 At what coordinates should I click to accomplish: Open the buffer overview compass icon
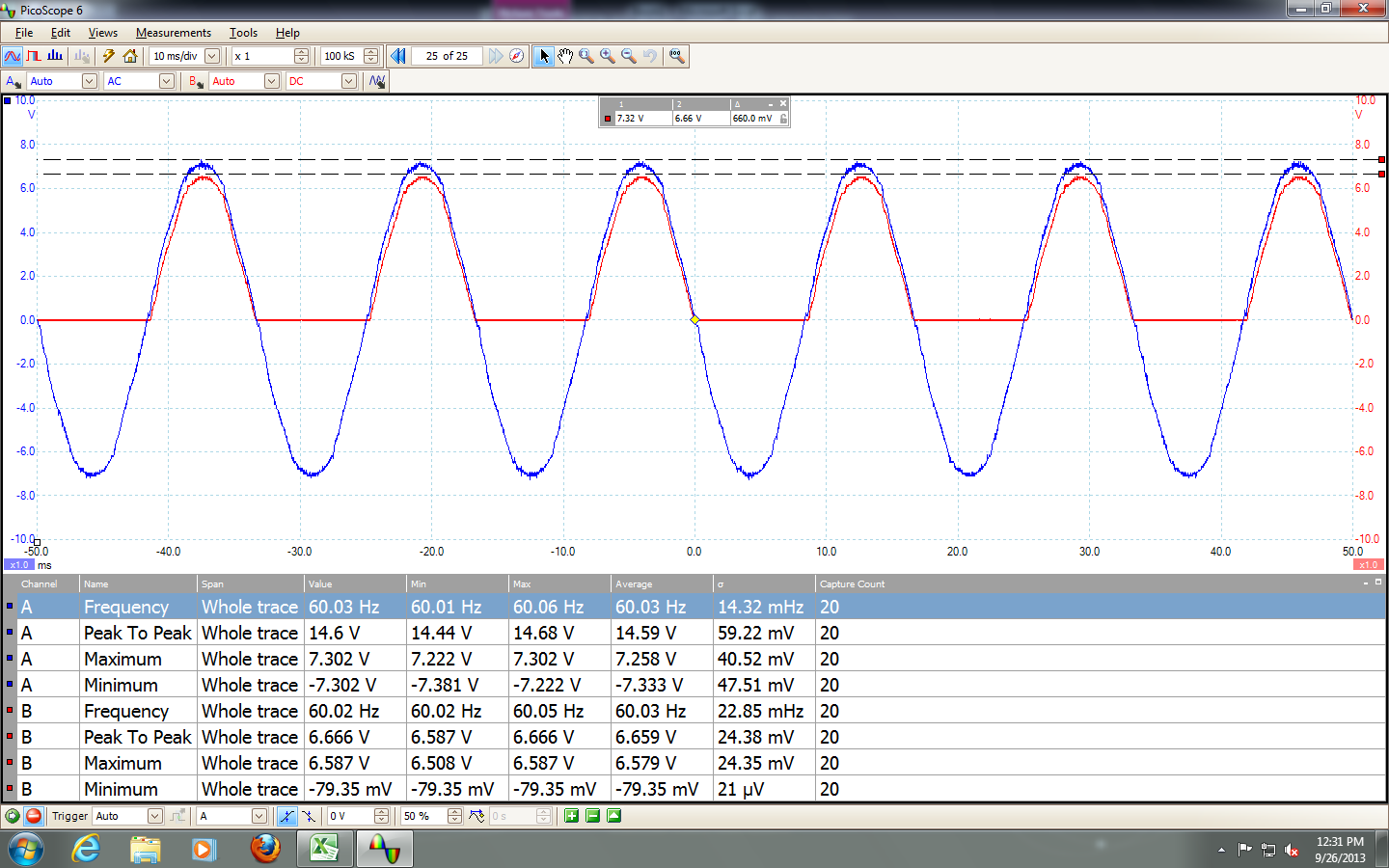point(517,55)
